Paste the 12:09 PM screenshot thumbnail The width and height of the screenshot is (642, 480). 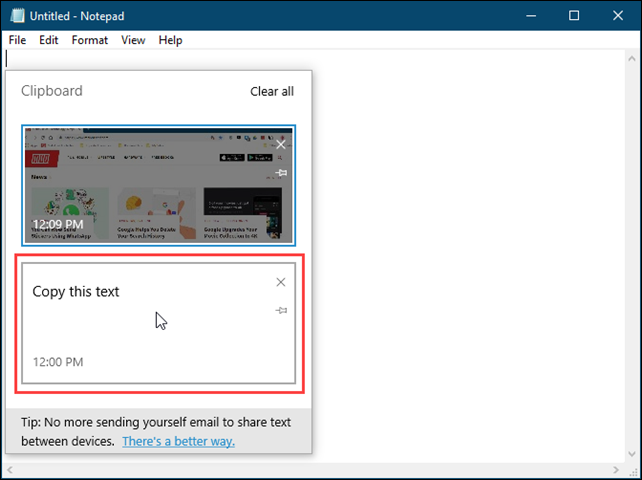click(158, 185)
